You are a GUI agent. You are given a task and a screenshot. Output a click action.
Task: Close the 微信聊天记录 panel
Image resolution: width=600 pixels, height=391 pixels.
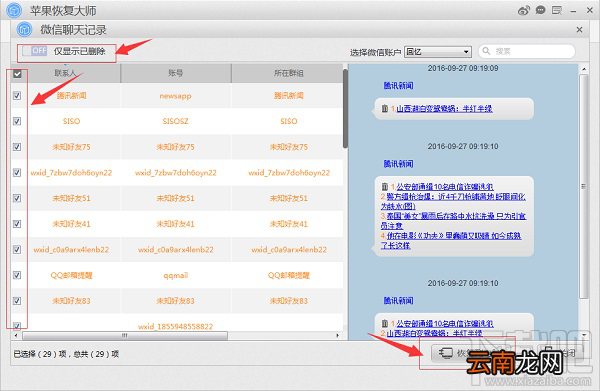[579, 29]
